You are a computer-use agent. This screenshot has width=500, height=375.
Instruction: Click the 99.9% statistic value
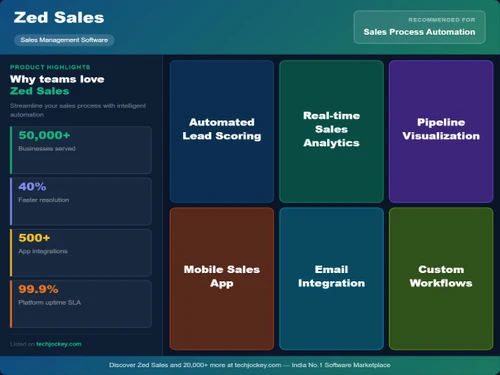point(38,289)
